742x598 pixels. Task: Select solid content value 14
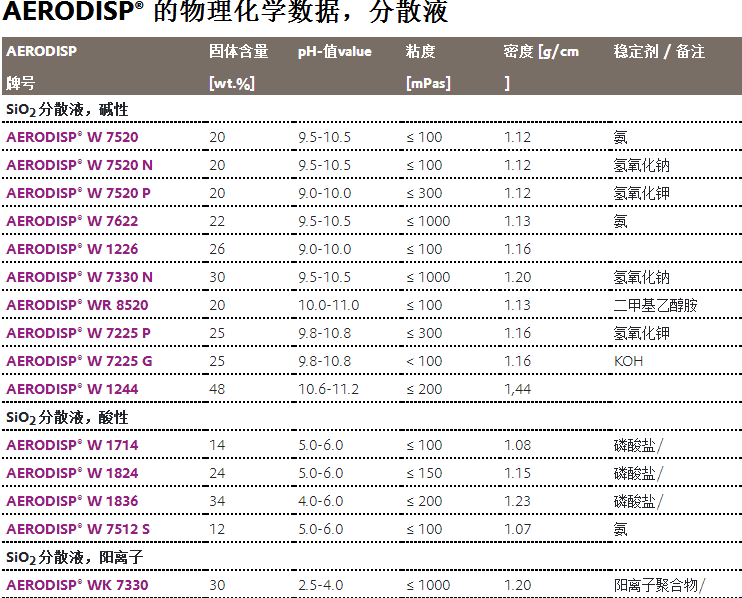point(217,445)
